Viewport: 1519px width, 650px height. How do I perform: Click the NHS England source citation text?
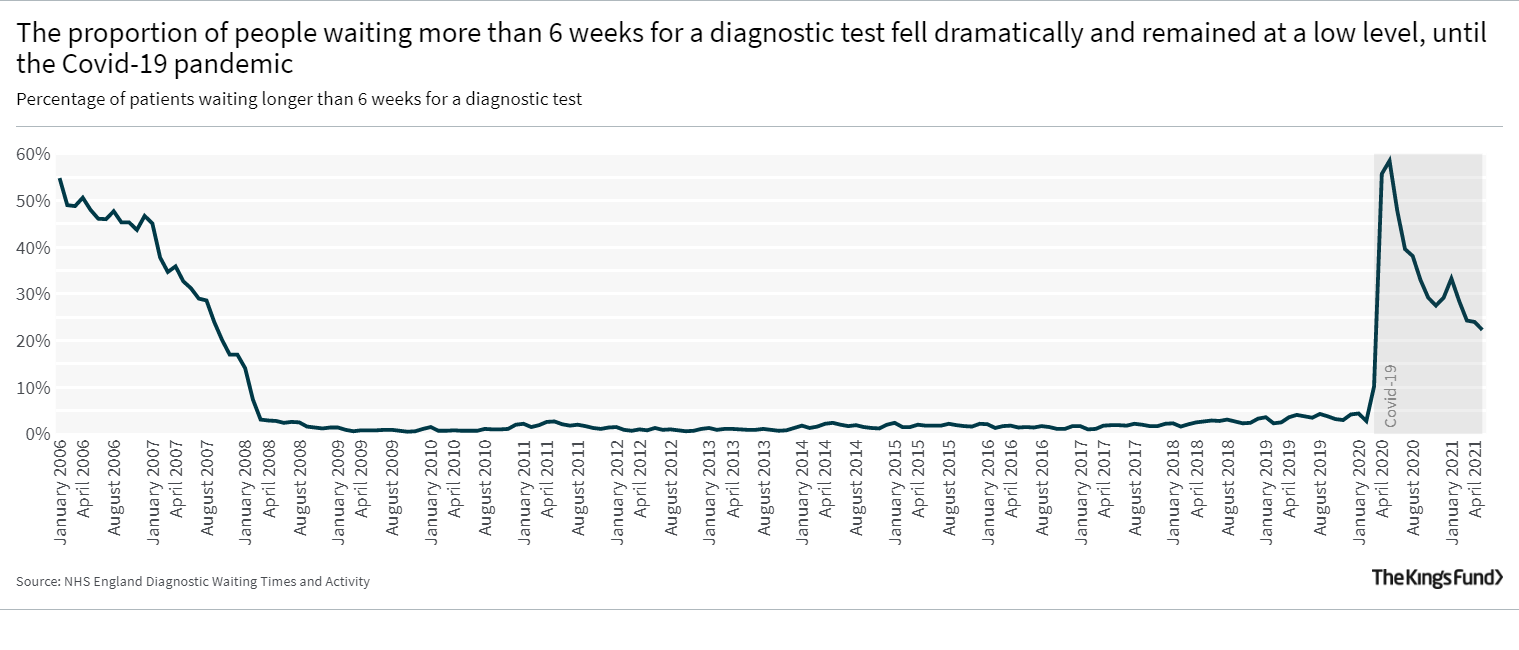coord(193,581)
